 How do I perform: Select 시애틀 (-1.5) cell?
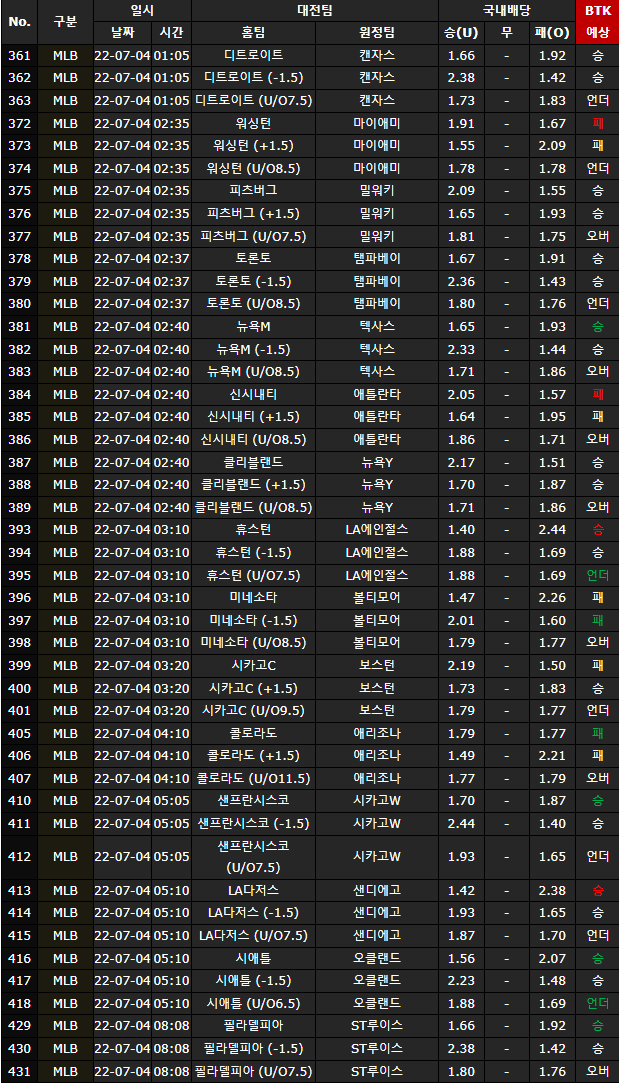click(x=254, y=980)
